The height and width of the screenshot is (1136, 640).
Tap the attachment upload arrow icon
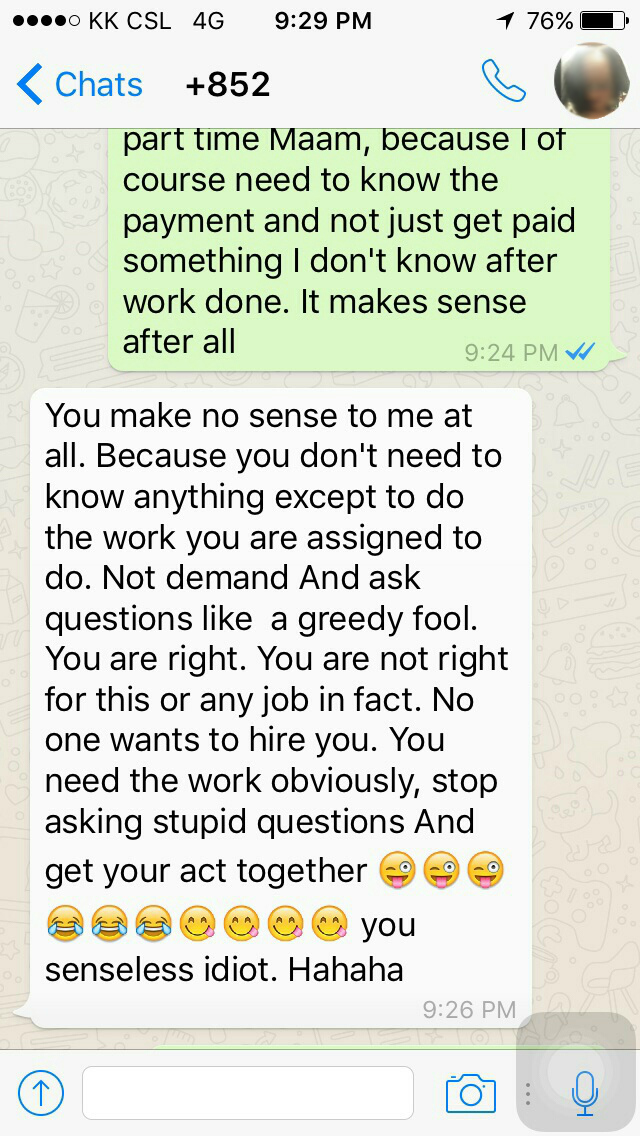(x=41, y=1093)
